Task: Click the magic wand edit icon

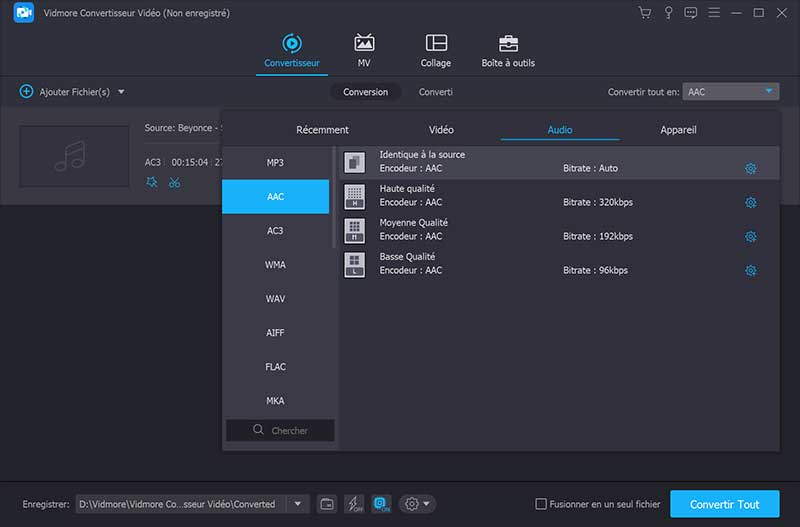Action: click(x=151, y=182)
